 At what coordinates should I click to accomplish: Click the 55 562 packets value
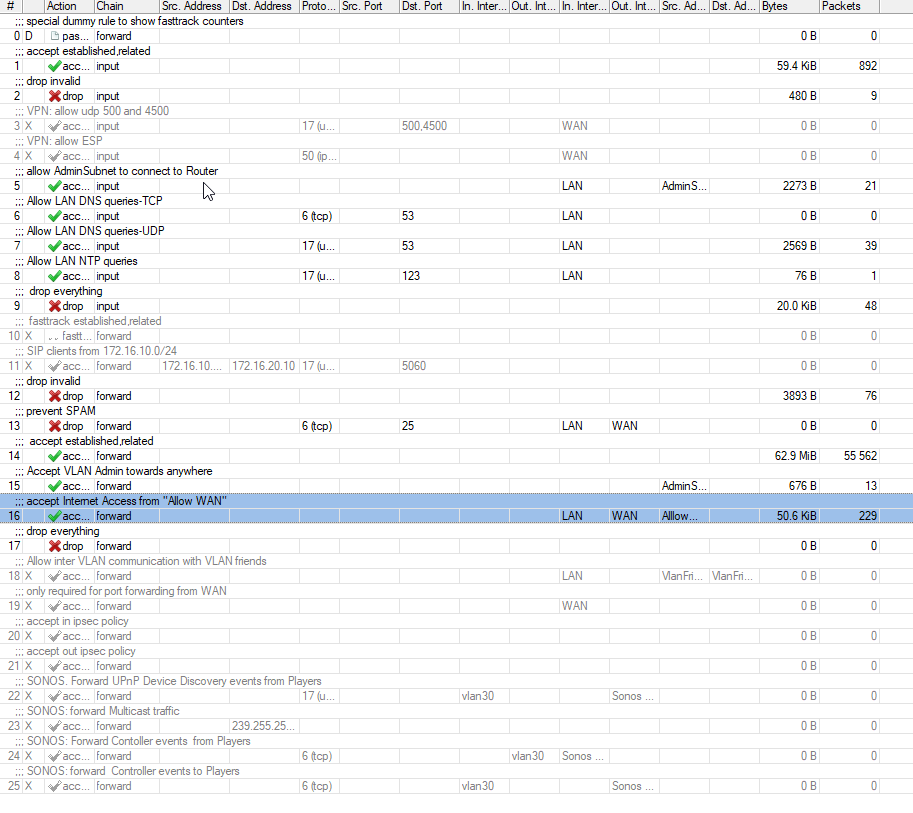pos(860,456)
